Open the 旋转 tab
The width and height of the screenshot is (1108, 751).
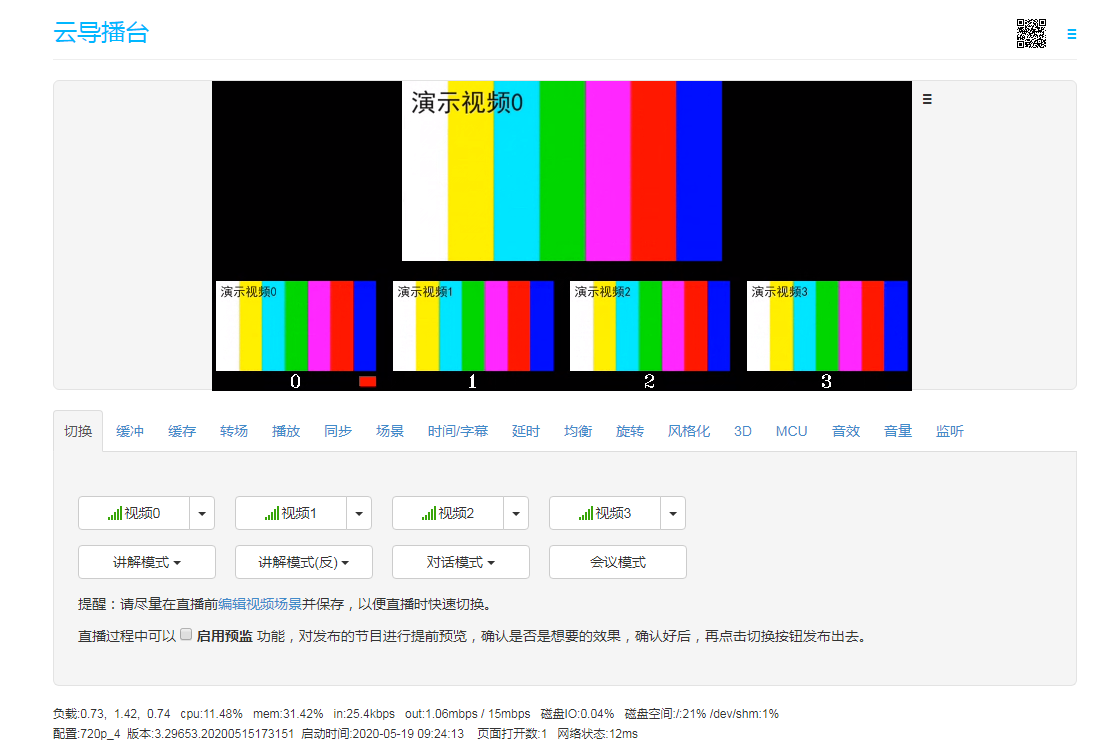pyautogui.click(x=630, y=431)
